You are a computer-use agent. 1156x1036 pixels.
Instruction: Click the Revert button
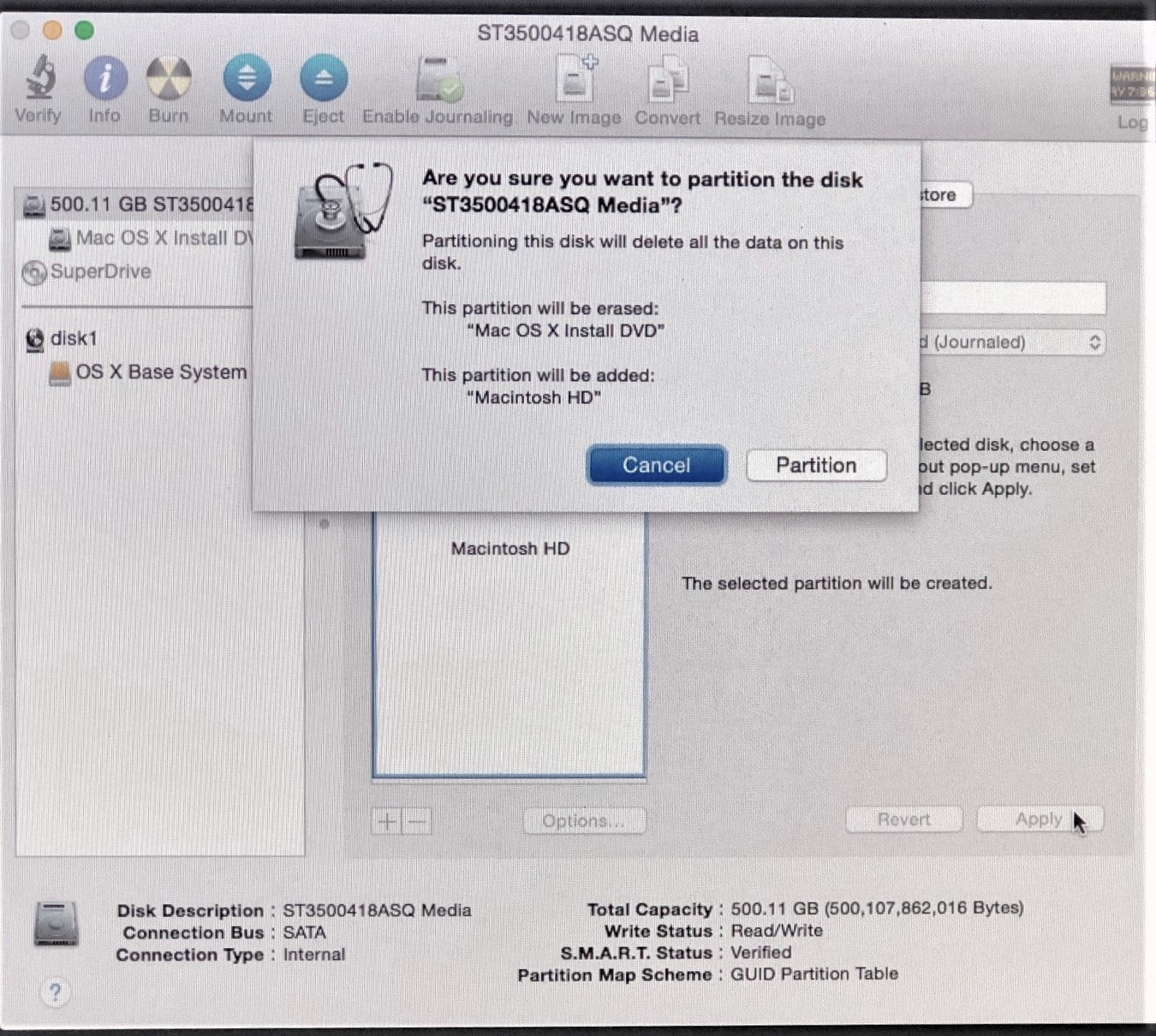point(903,819)
